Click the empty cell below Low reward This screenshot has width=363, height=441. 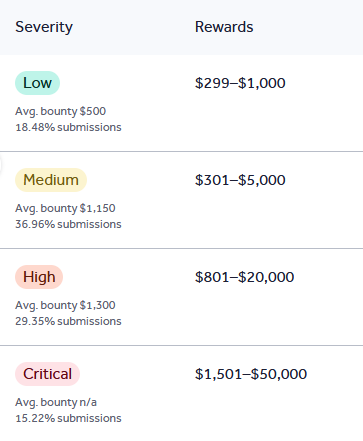click(x=278, y=122)
